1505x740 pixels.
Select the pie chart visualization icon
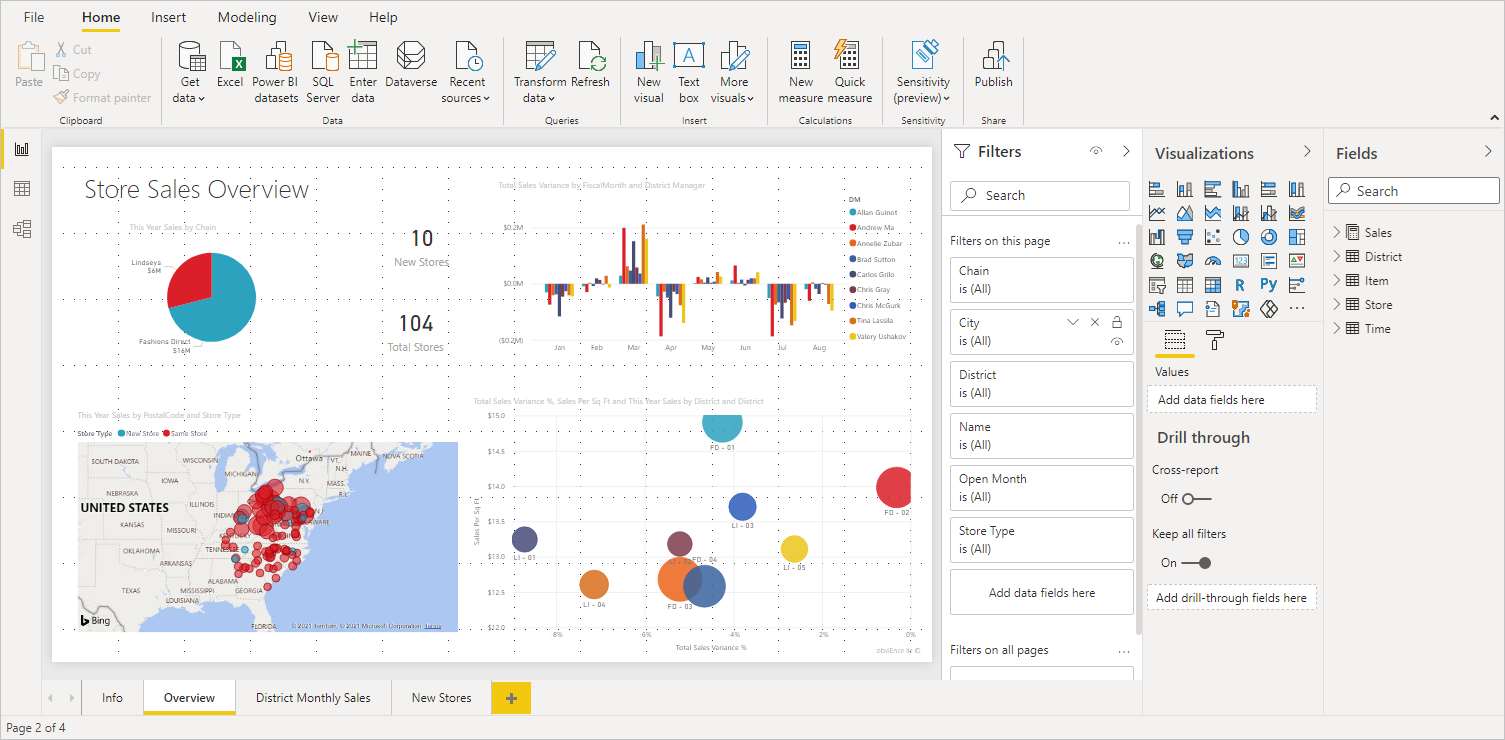(x=1240, y=237)
